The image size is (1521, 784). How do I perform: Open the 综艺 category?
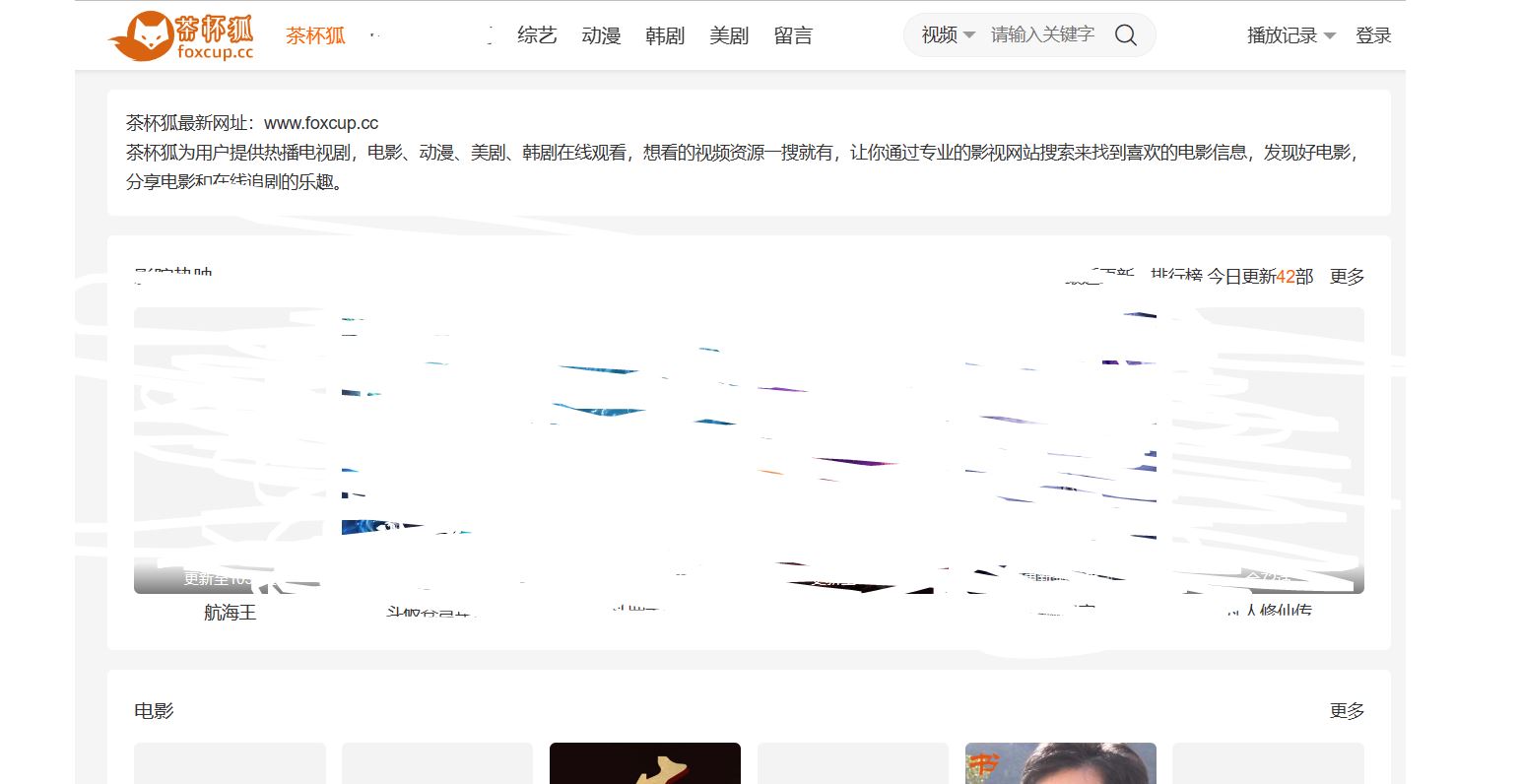537,35
